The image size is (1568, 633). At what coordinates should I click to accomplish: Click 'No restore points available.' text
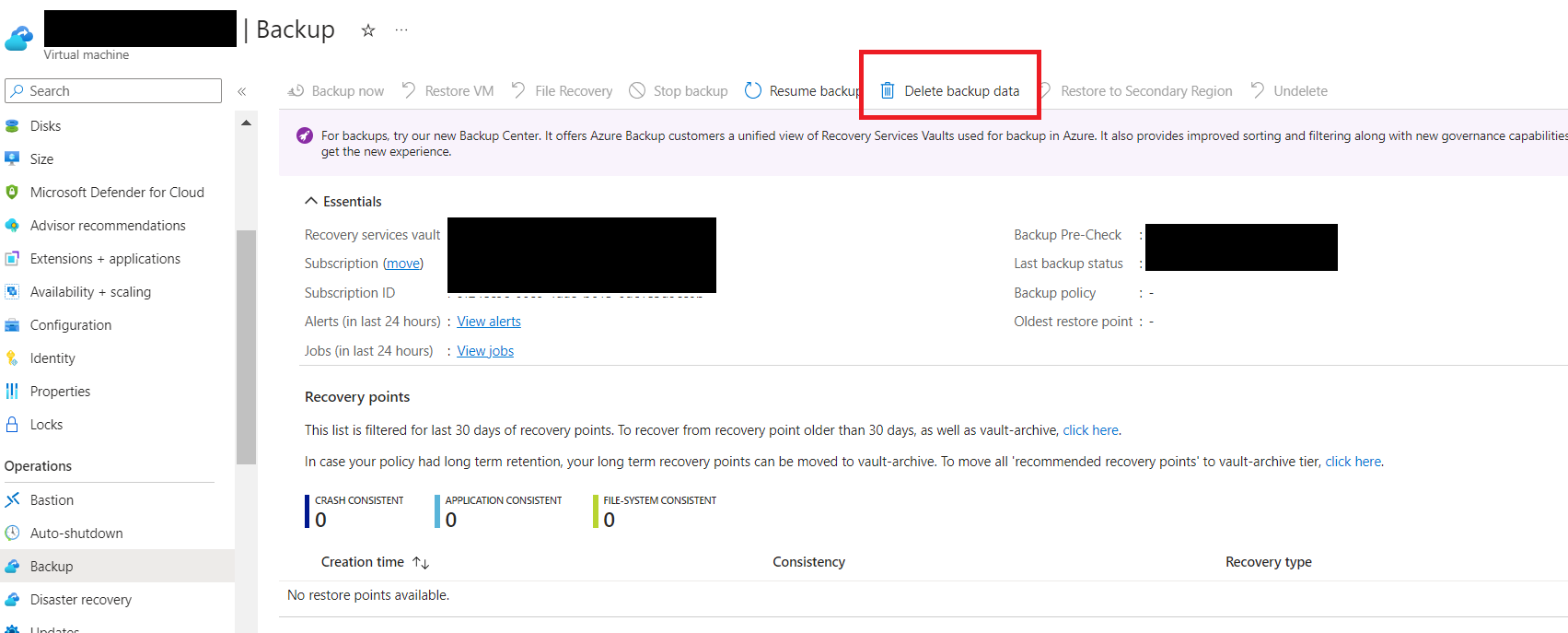tap(368, 595)
